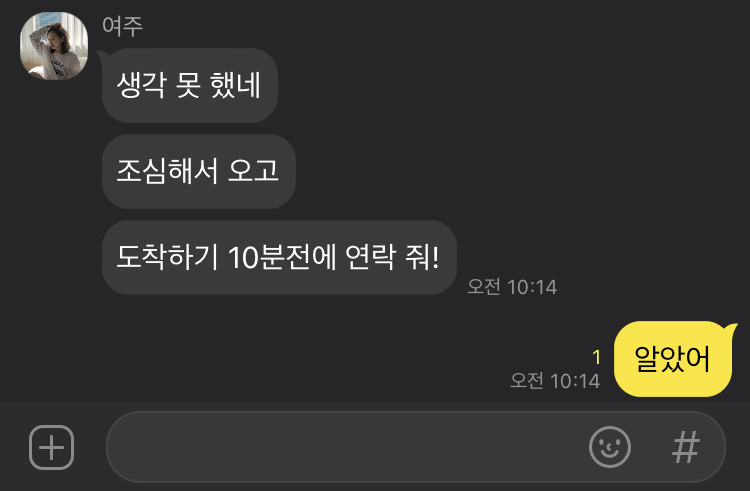Click the word '오고' in the second bubble
This screenshot has width=750, height=491.
[x=253, y=171]
